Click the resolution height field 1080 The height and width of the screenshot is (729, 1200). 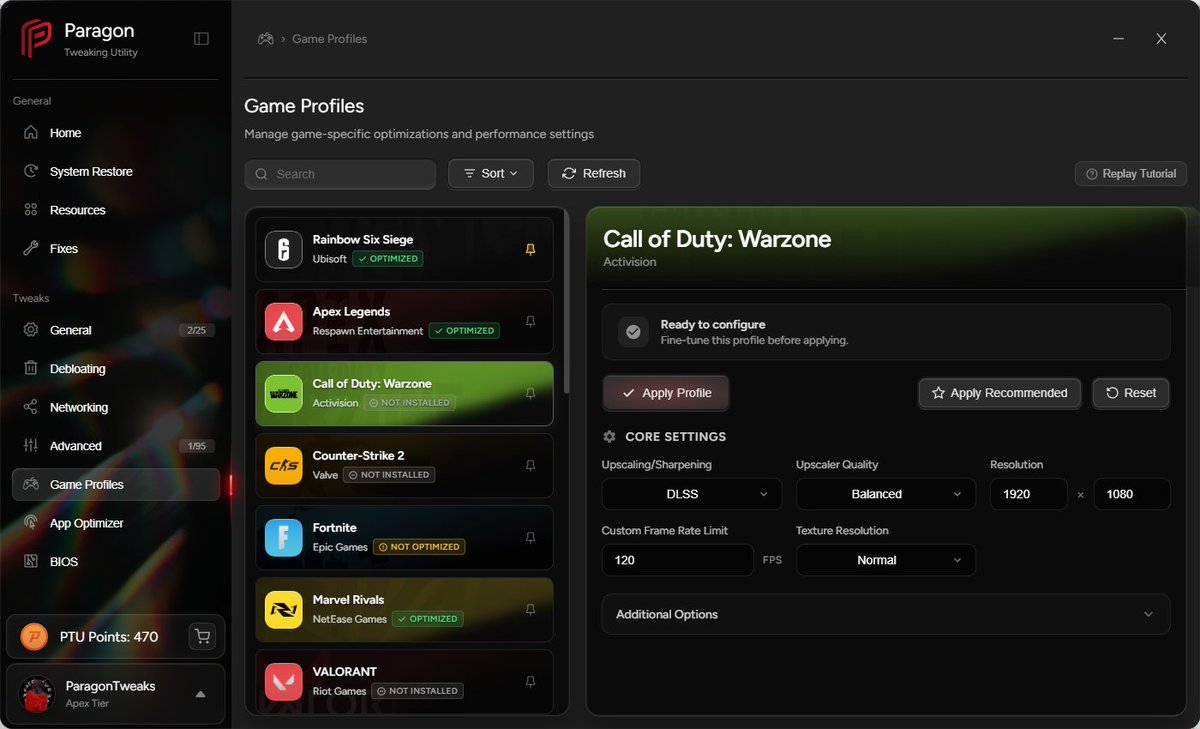[x=1132, y=494]
